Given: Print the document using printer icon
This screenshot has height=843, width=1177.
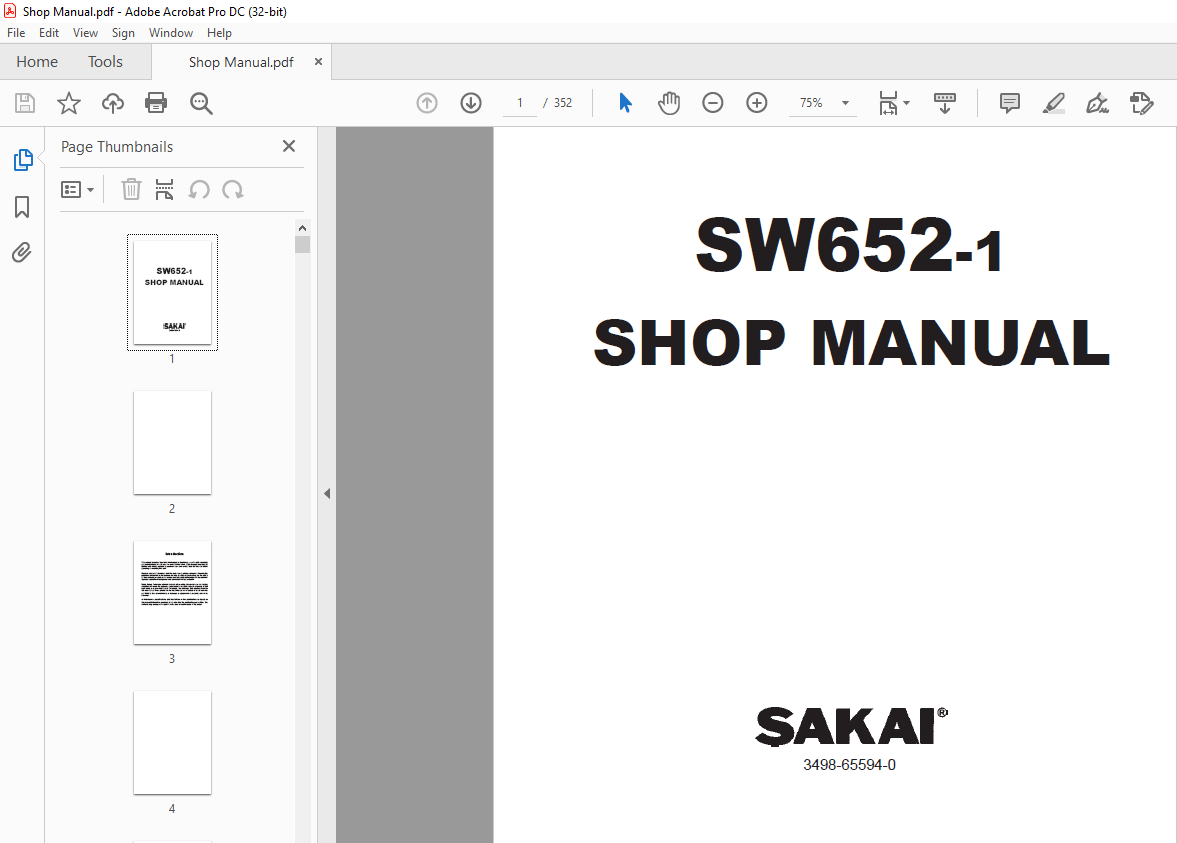Looking at the screenshot, I should click(x=156, y=103).
